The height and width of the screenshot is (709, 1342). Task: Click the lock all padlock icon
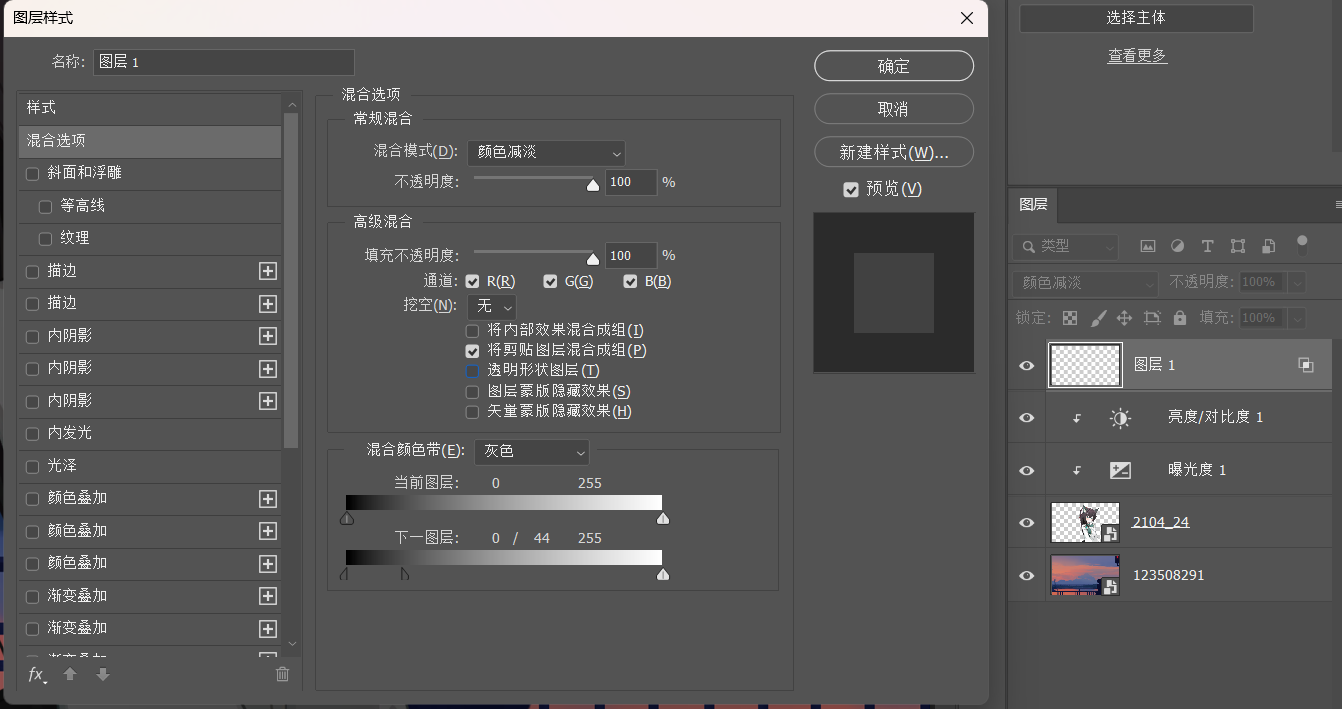(1180, 318)
